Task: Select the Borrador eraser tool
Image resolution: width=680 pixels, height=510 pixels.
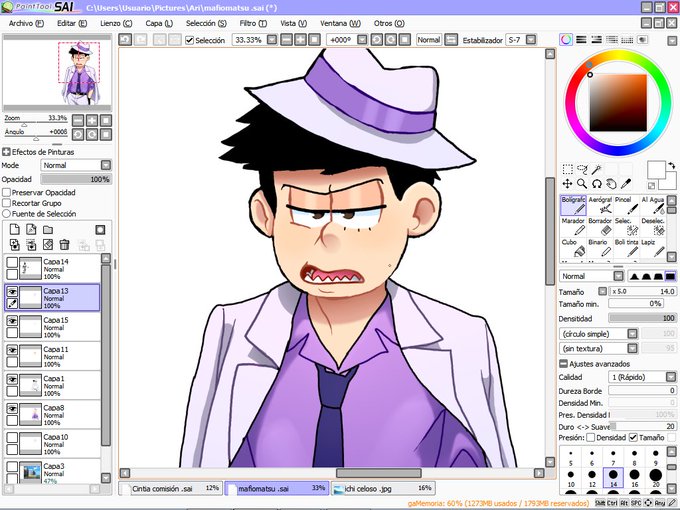Action: click(600, 227)
